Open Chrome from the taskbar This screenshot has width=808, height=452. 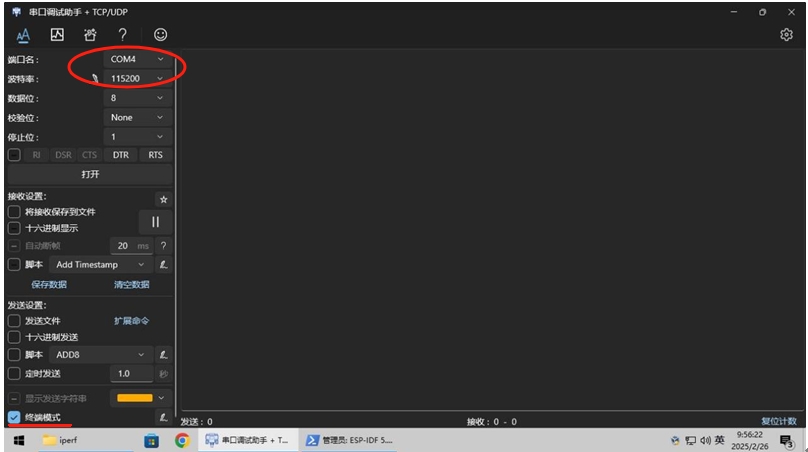point(182,441)
